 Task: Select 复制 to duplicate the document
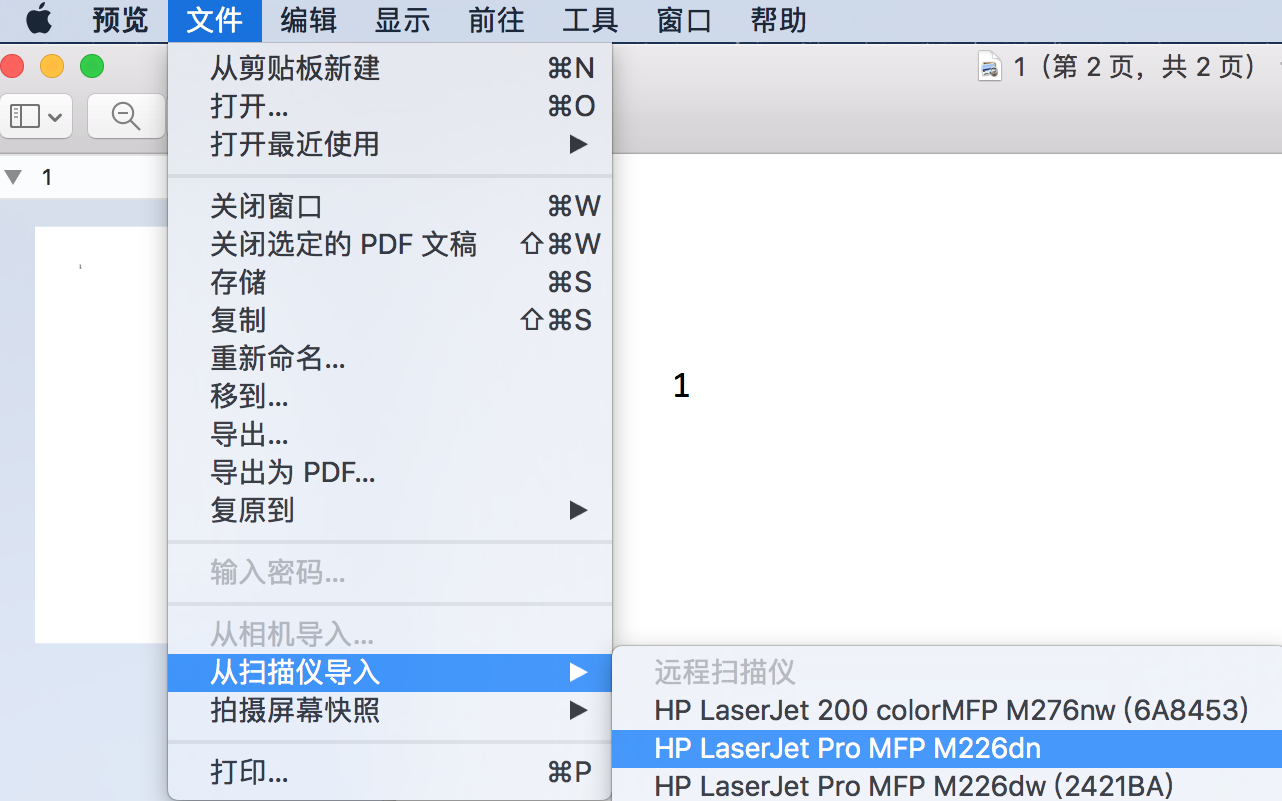390,320
